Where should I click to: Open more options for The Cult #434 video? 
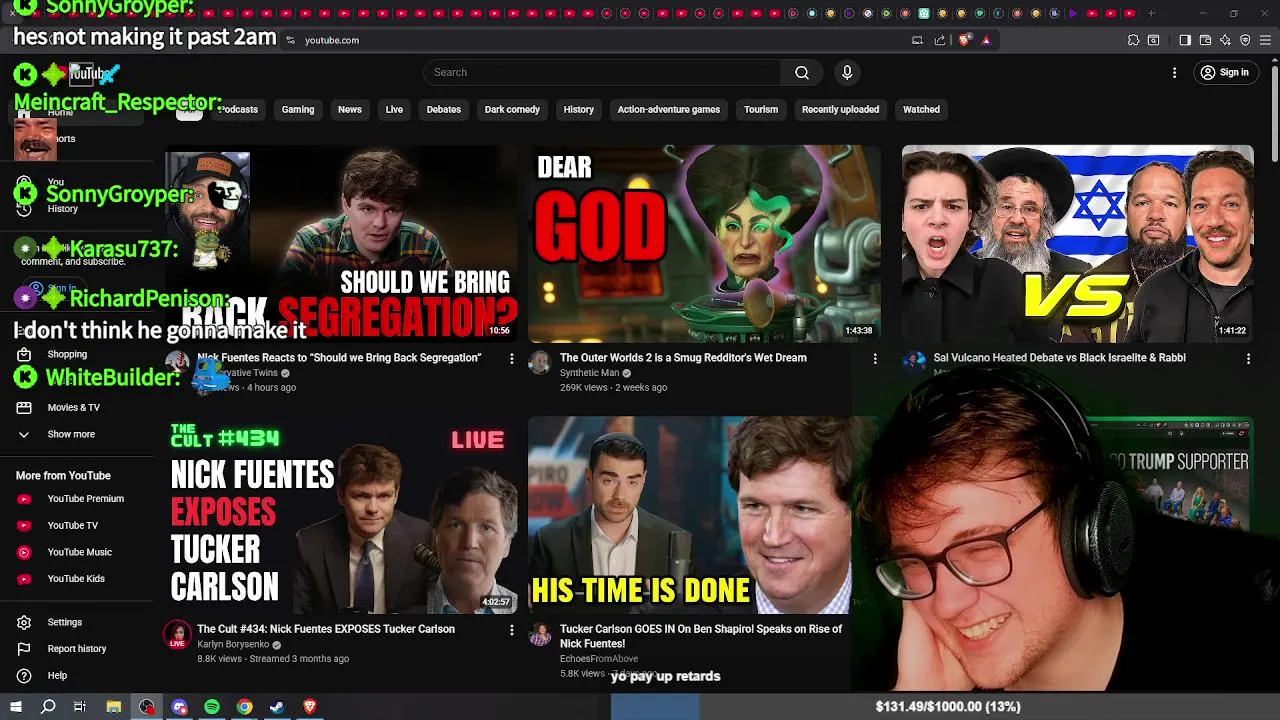coord(512,630)
